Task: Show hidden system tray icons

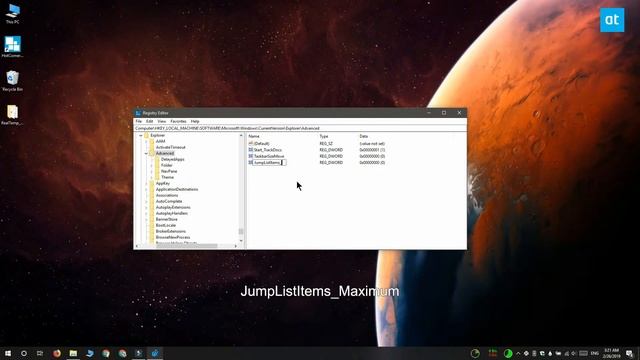Action: tap(518, 353)
